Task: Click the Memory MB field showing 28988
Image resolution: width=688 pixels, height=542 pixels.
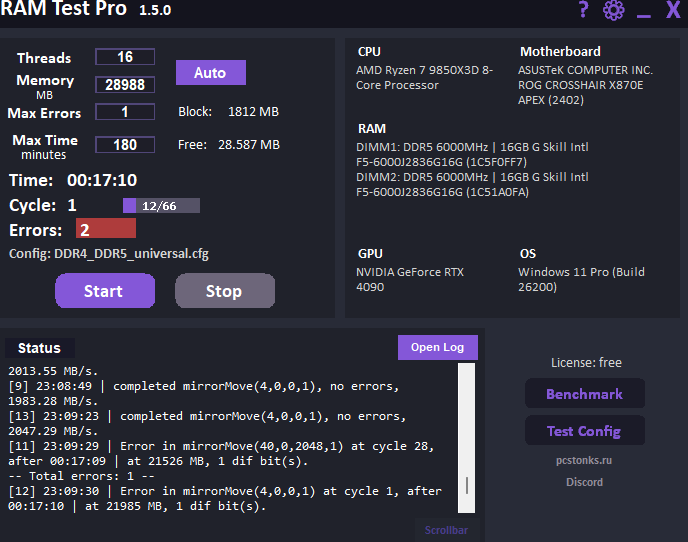Action: click(125, 84)
